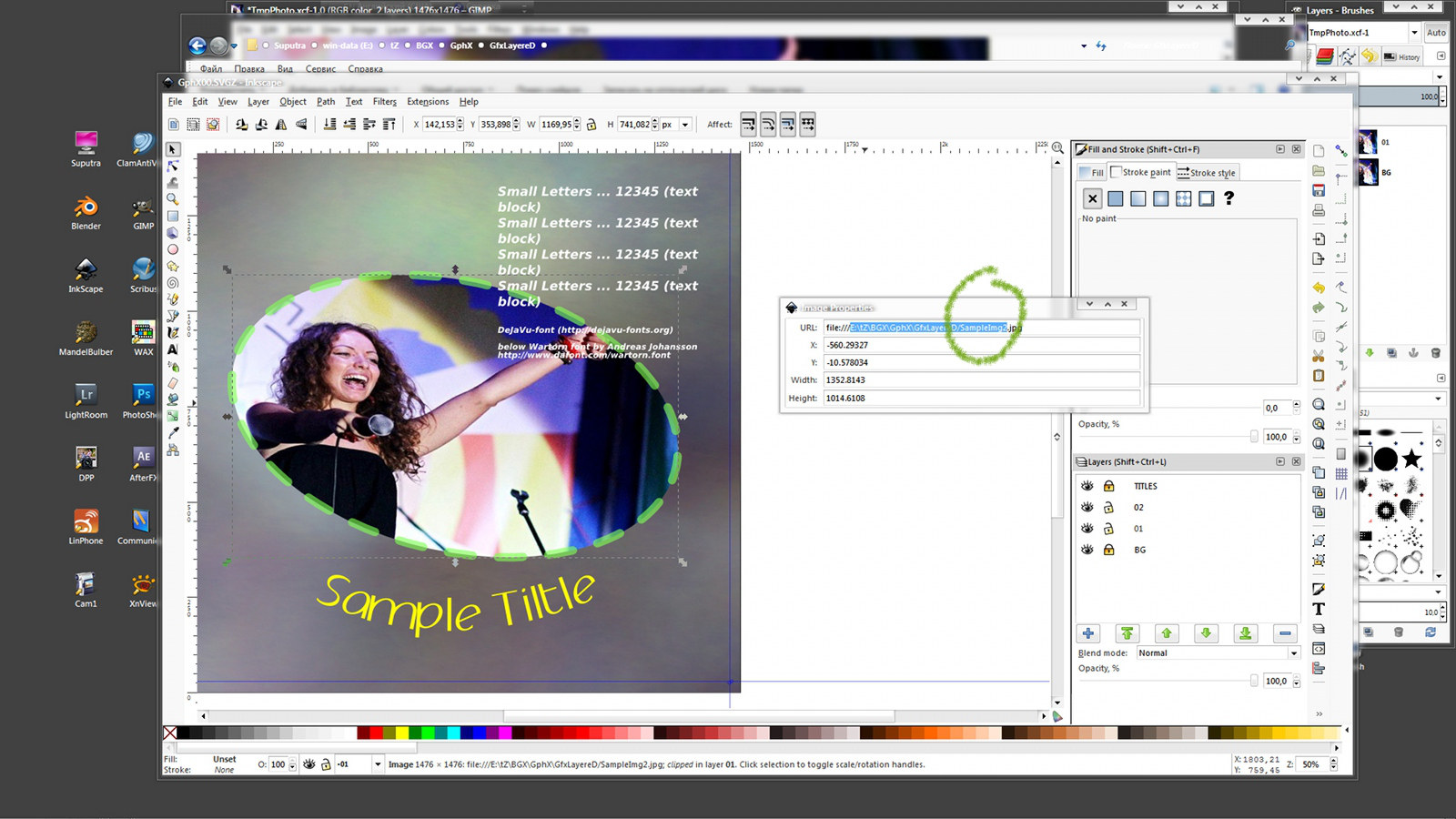
Task: Pick a red swatch from the bottom palette
Action: point(374,733)
